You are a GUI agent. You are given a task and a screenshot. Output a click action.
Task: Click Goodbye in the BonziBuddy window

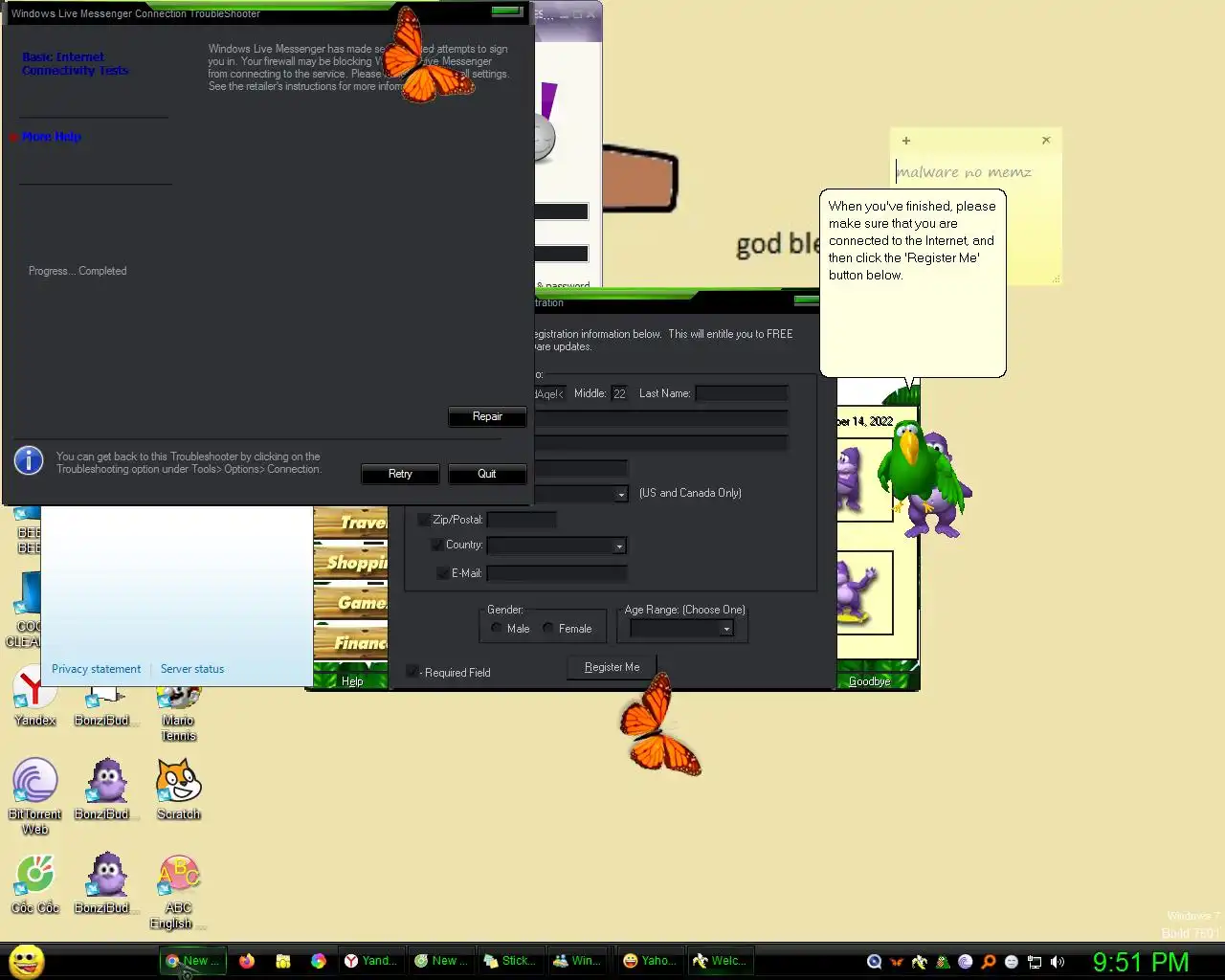pos(869,681)
